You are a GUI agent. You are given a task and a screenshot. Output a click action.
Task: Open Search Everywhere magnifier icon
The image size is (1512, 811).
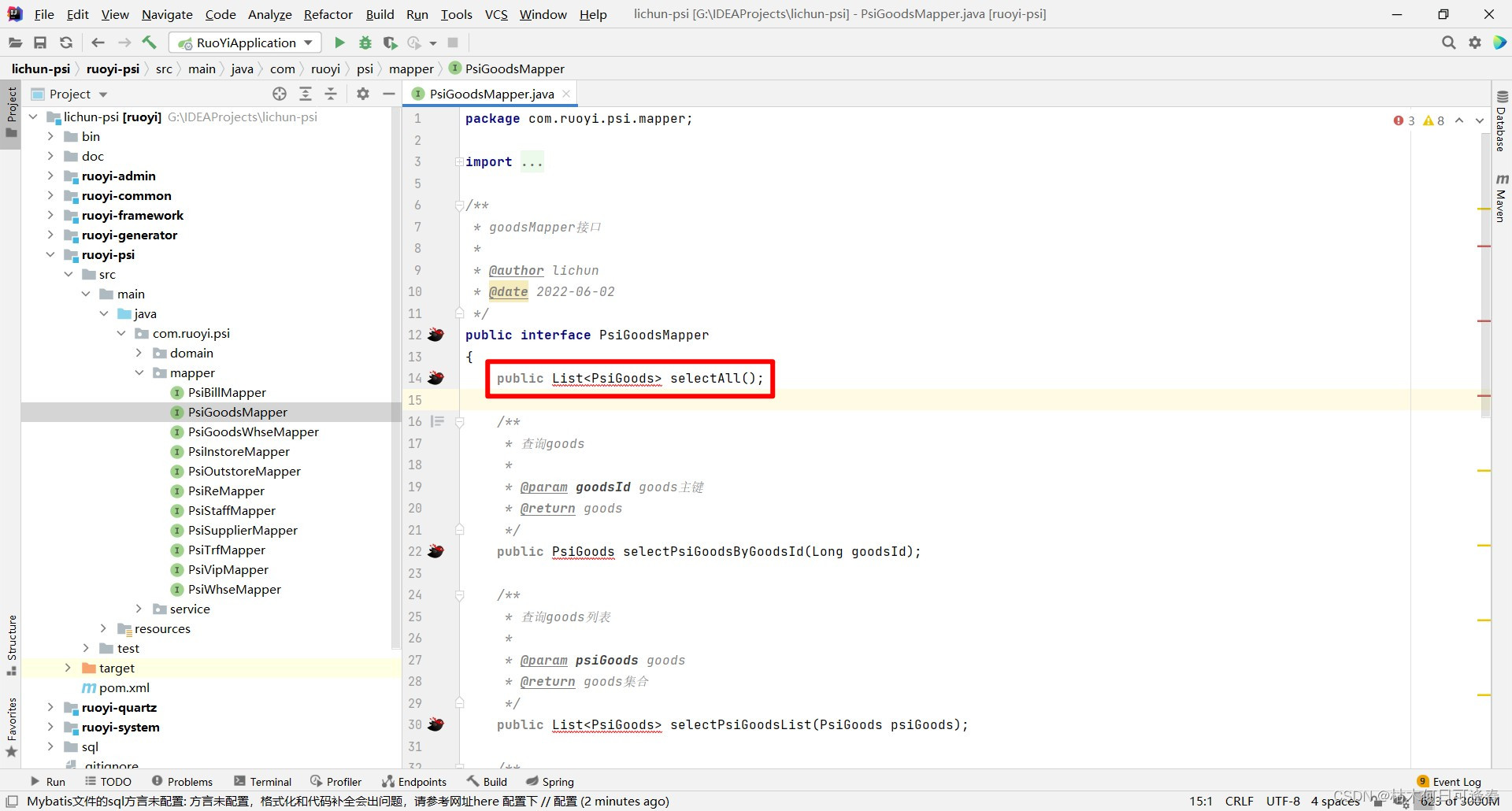[x=1448, y=43]
